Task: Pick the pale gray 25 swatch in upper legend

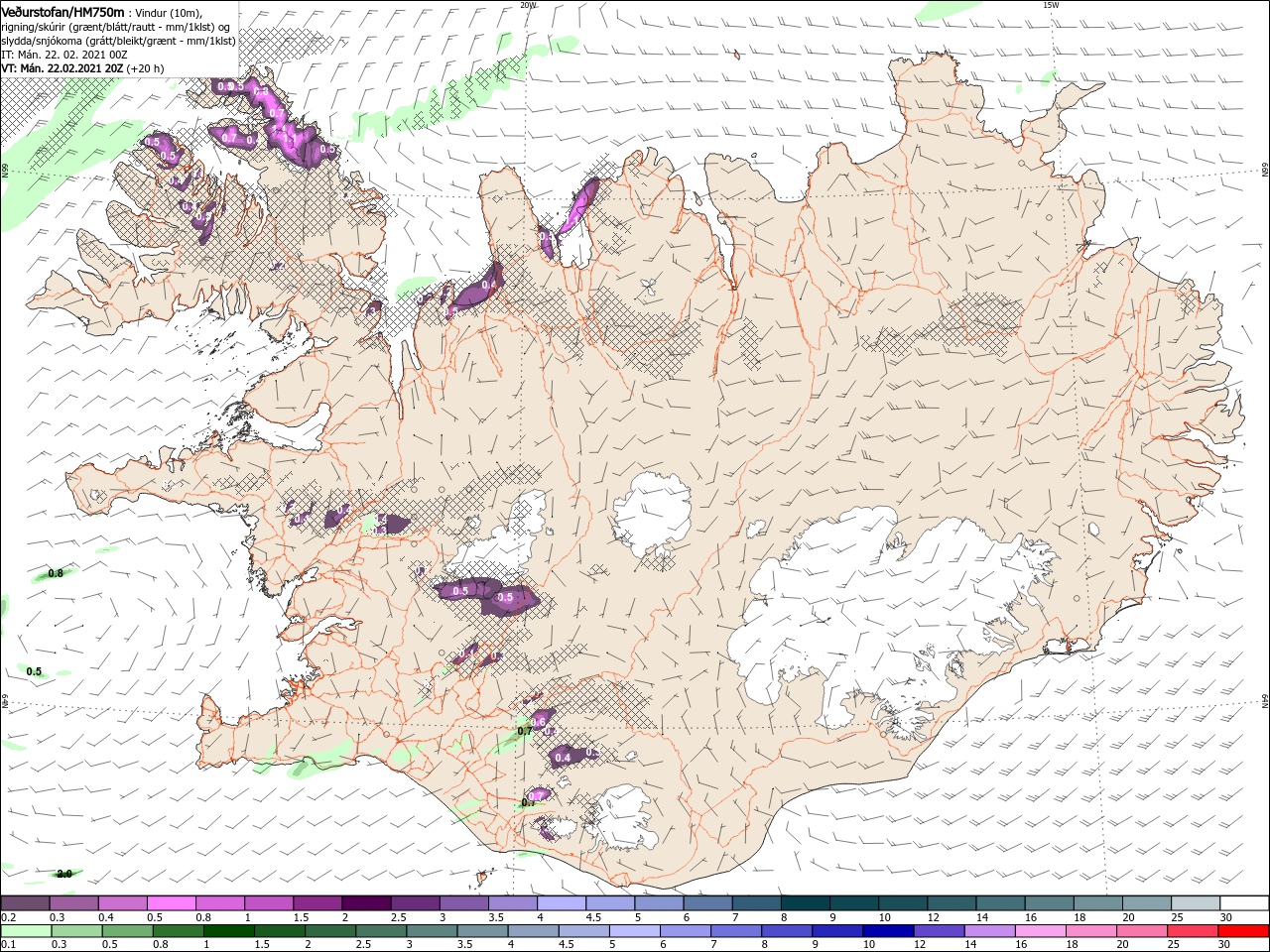Action: point(1196,902)
